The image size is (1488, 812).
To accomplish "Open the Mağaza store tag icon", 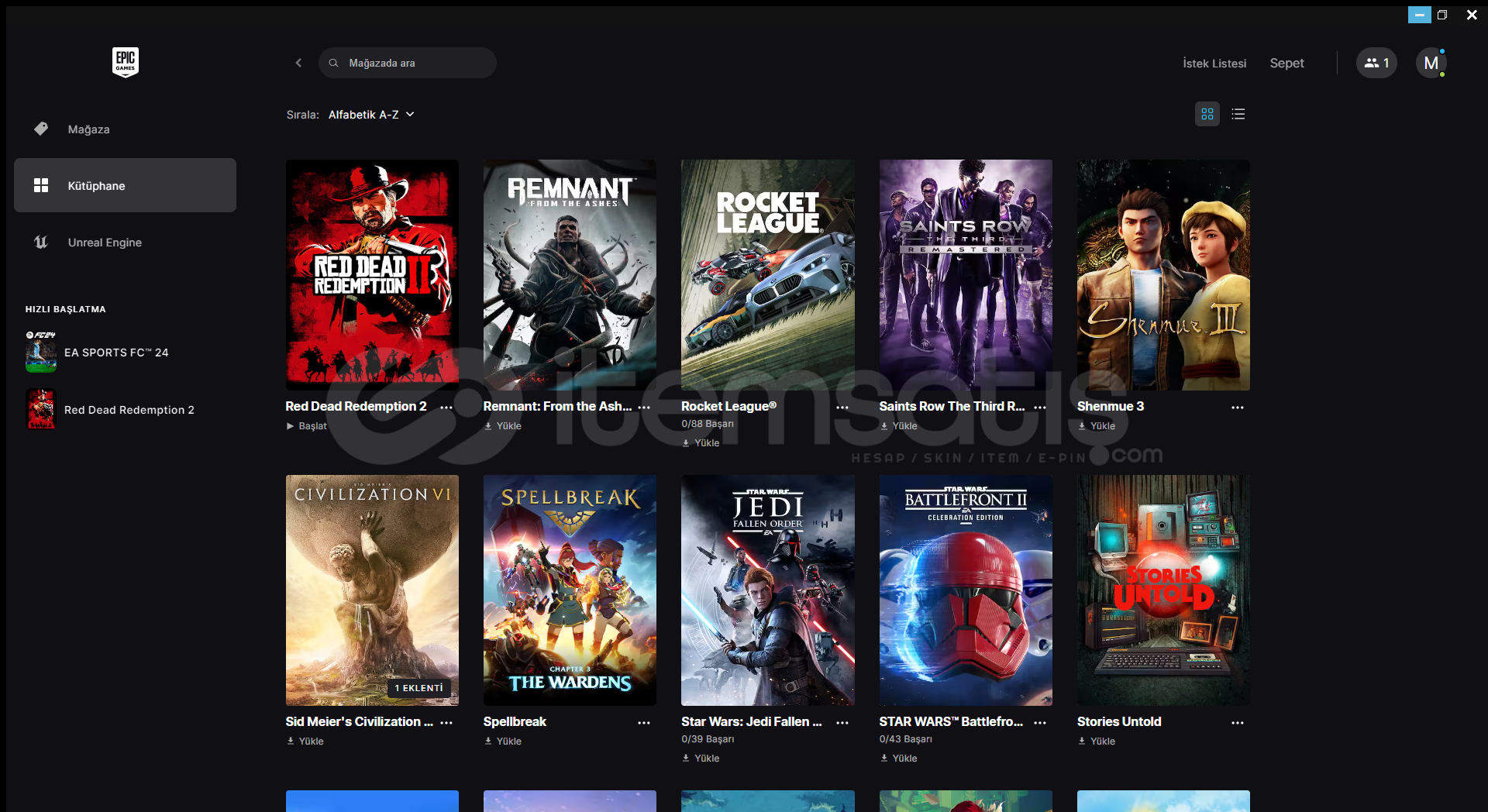I will 41,129.
